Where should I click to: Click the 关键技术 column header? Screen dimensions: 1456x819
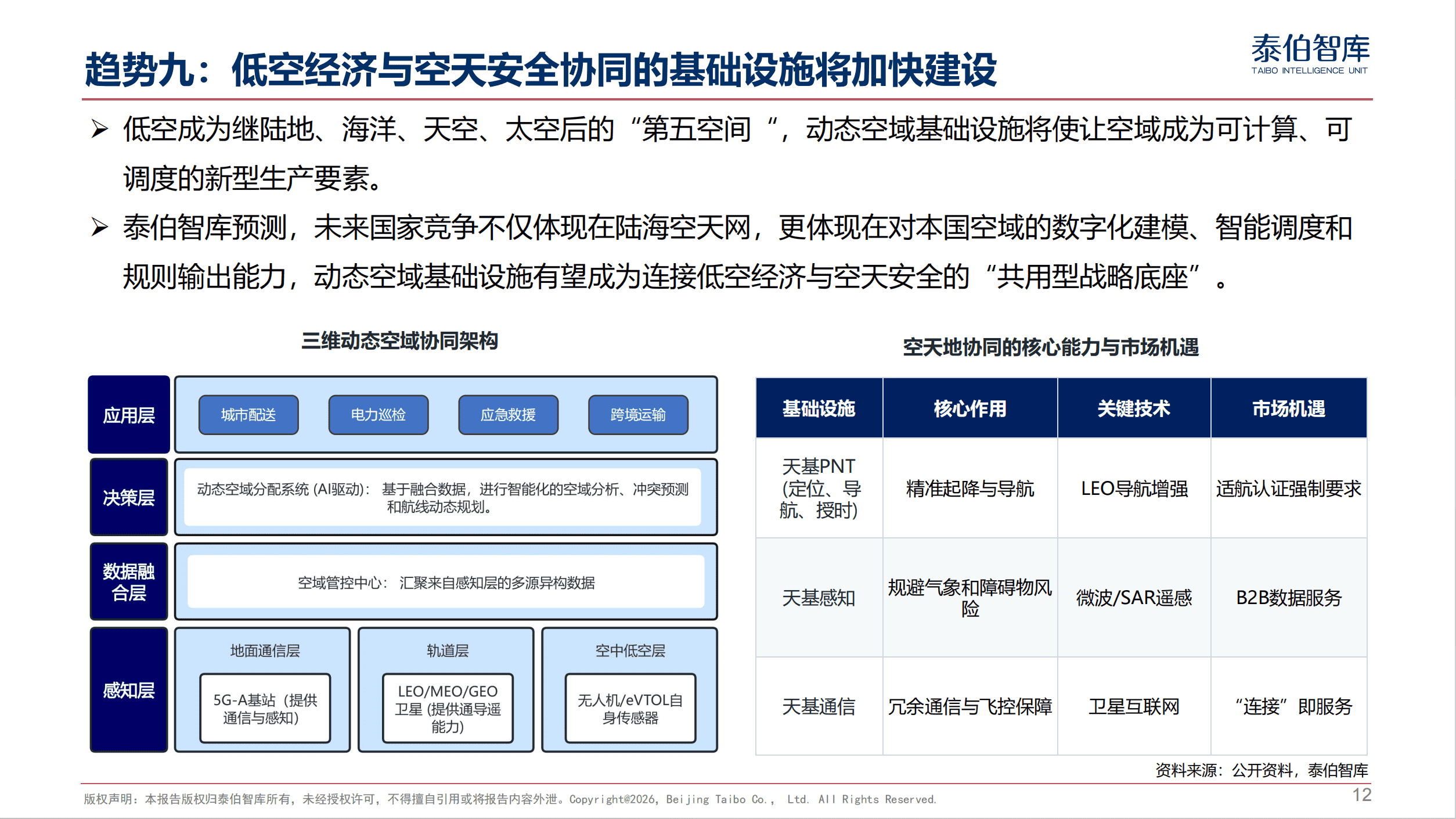[x=1133, y=408]
